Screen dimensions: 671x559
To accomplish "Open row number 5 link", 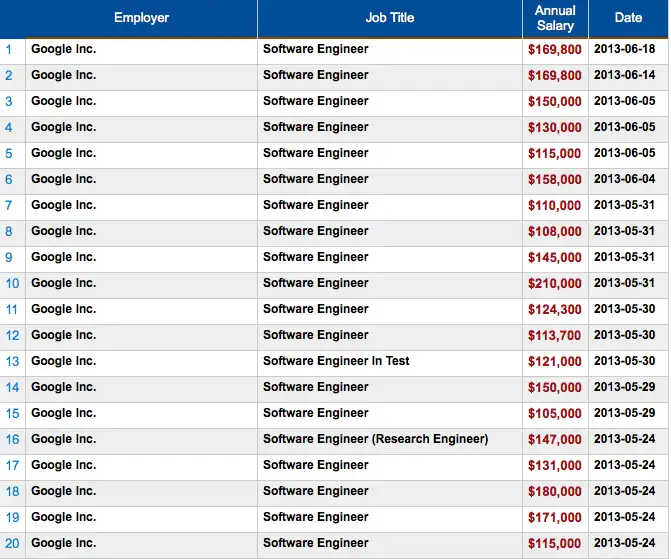I will pyautogui.click(x=9, y=154).
